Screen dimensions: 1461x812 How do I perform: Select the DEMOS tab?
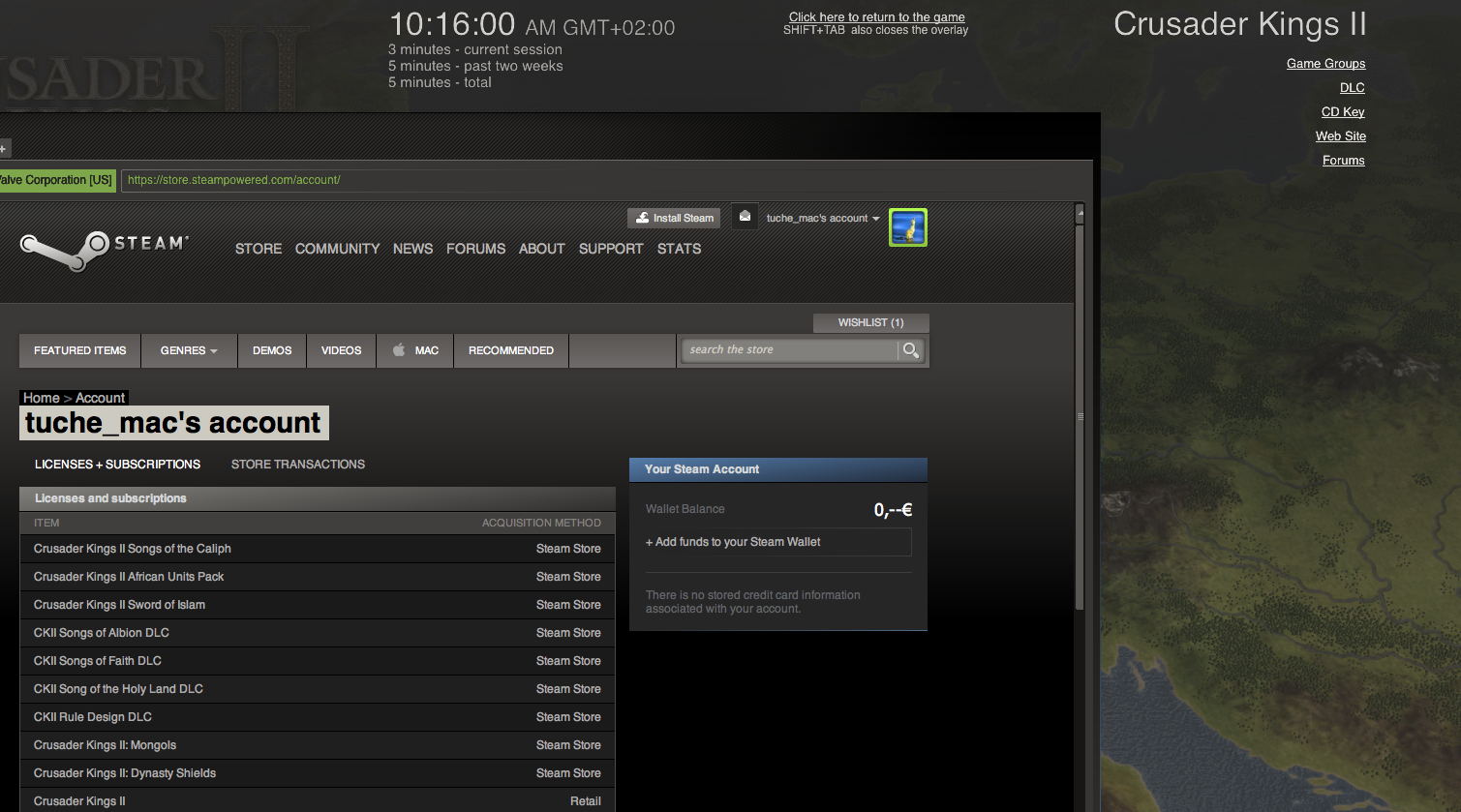[x=272, y=350]
